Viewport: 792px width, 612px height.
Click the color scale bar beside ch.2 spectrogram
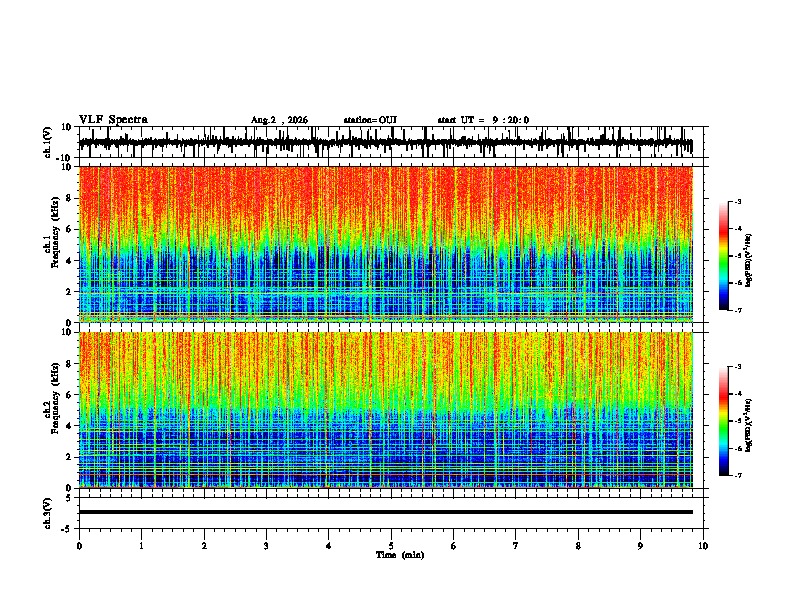(x=724, y=421)
